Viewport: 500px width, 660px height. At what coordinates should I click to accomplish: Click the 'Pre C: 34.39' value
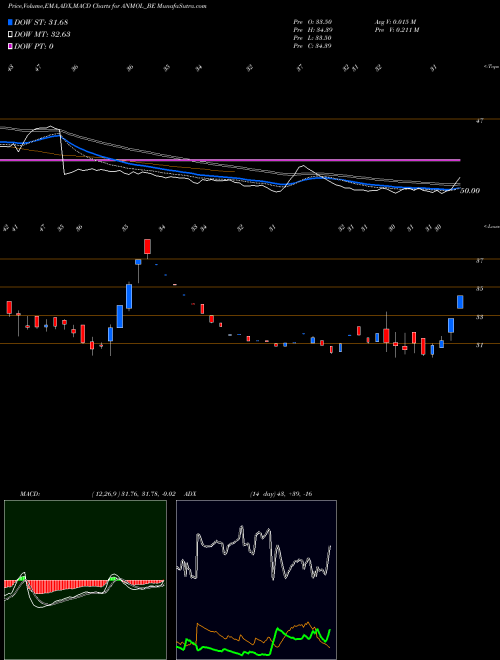[x=312, y=46]
